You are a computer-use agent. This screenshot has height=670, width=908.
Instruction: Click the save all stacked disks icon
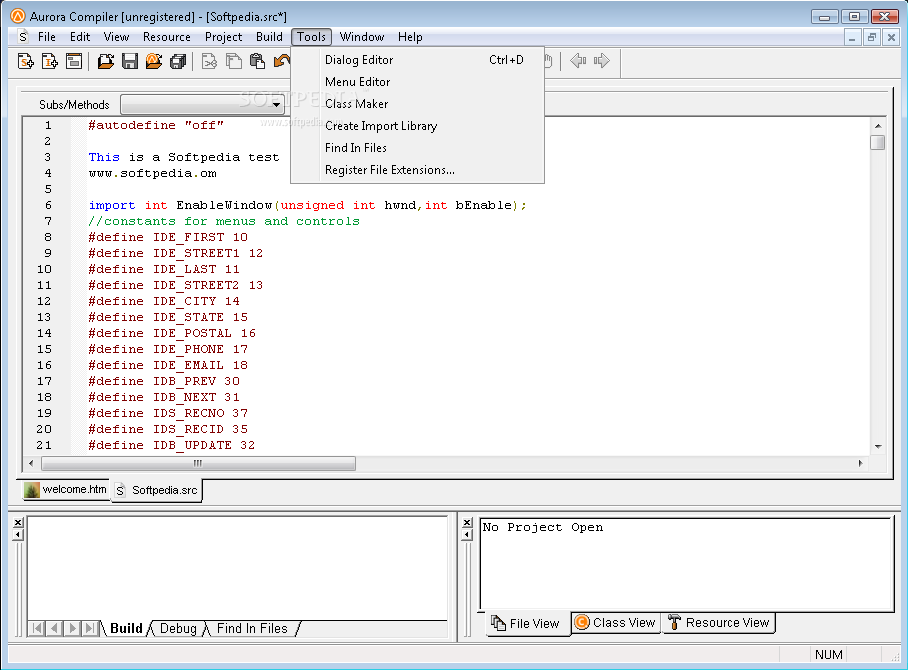(x=178, y=61)
